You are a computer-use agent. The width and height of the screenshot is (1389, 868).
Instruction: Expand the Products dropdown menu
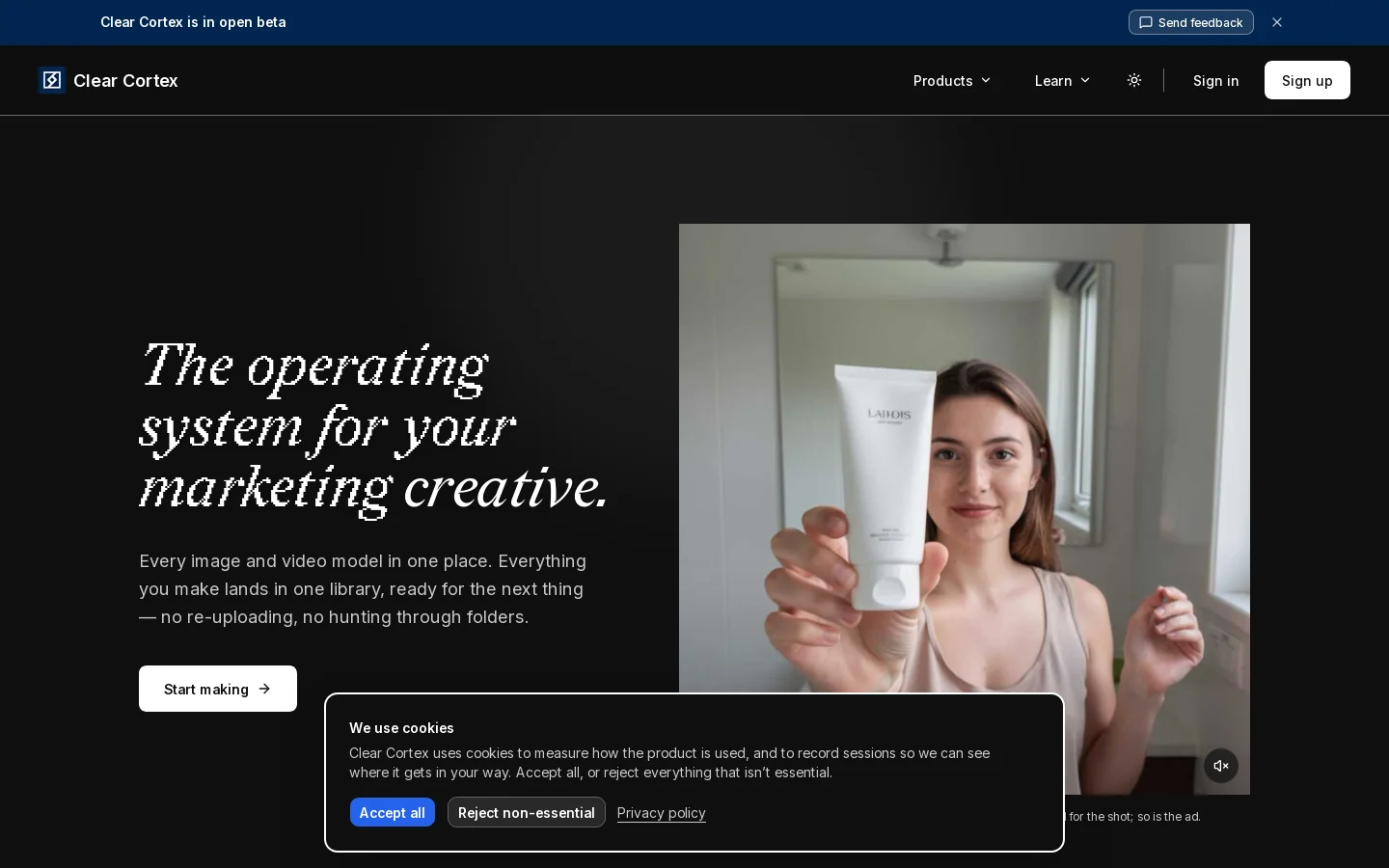point(952,80)
